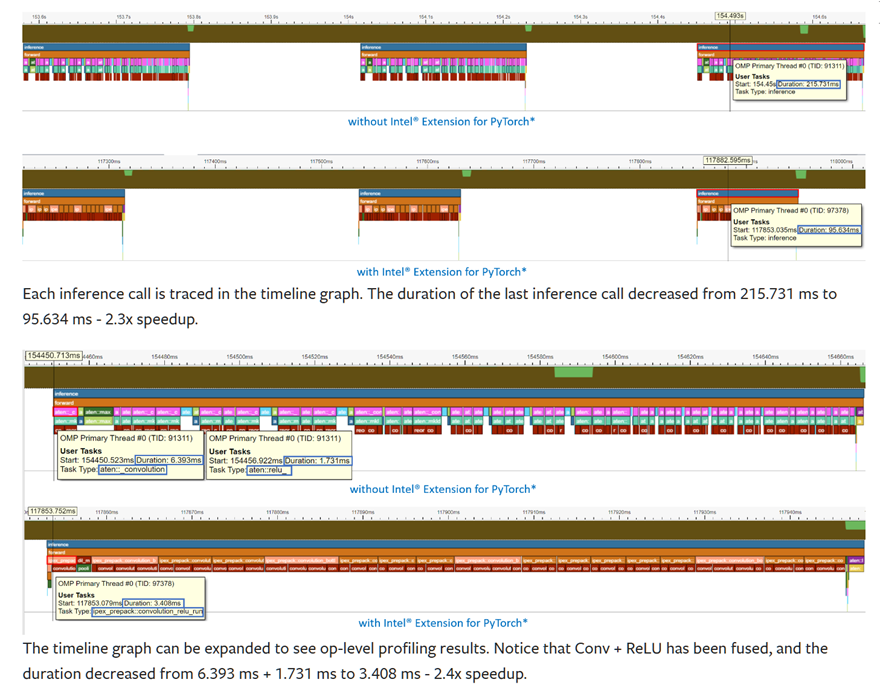Click the 'without Intel Extension for PyTorch' caption below the convolution tooltip

[443, 489]
